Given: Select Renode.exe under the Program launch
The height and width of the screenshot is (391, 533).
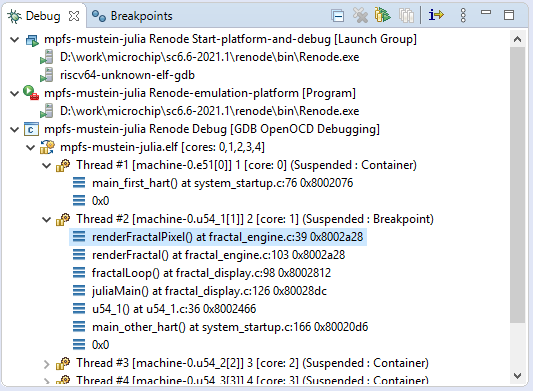Looking at the screenshot, I should [209, 111].
